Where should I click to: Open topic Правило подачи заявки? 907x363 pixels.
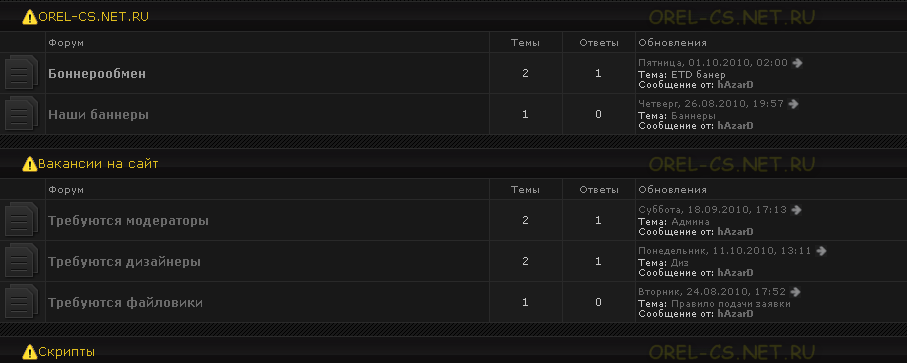click(731, 304)
